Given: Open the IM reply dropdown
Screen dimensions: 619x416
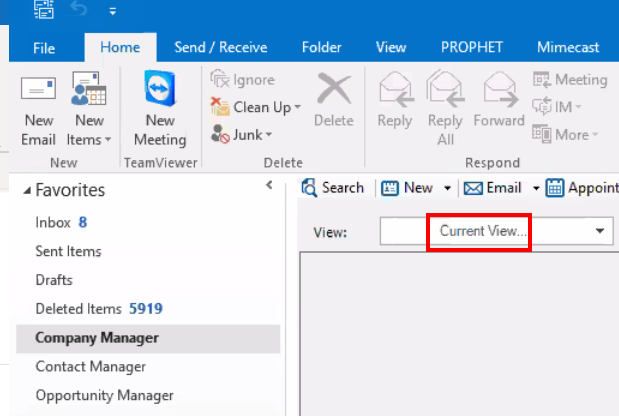Looking at the screenshot, I should (557, 107).
